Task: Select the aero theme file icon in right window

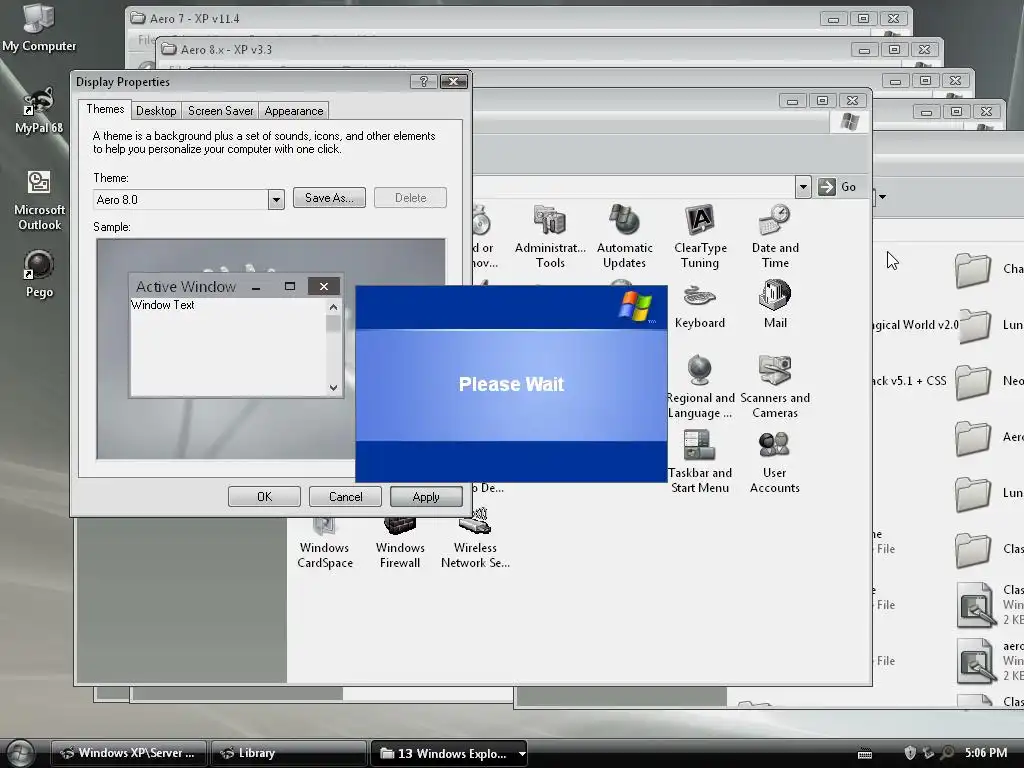Action: [x=975, y=661]
